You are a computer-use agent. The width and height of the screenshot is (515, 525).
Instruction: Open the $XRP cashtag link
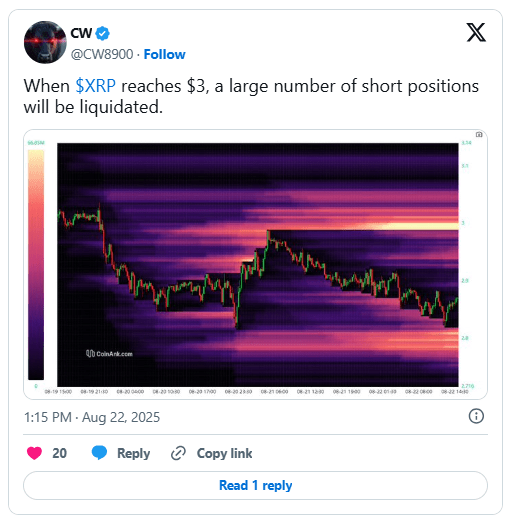(x=95, y=86)
